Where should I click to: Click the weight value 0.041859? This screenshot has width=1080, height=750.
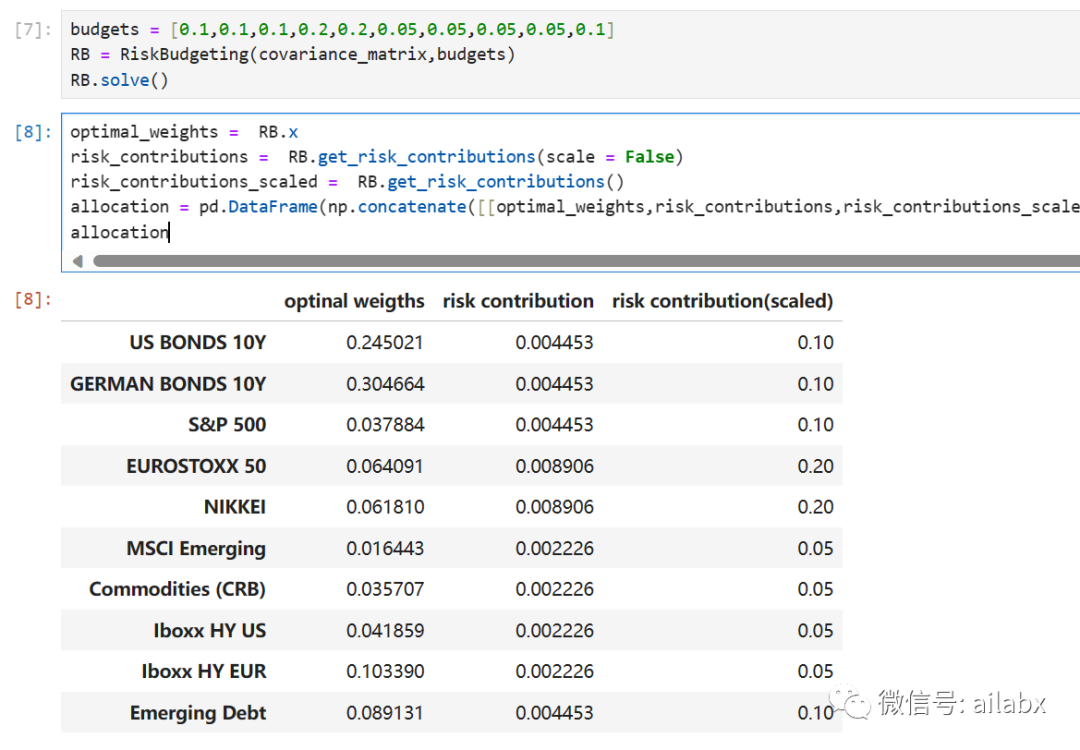point(385,631)
